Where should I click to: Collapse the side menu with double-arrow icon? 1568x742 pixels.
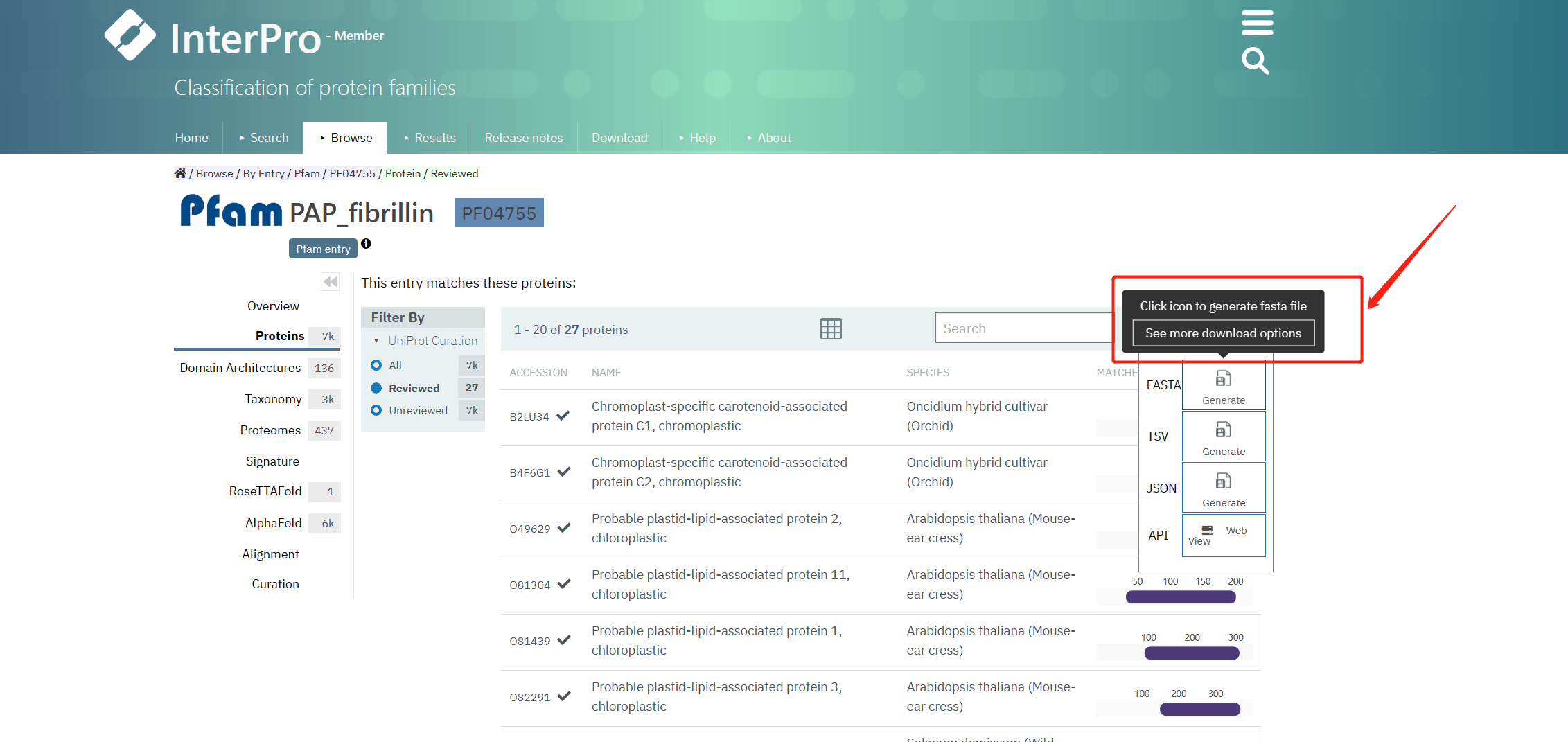331,281
